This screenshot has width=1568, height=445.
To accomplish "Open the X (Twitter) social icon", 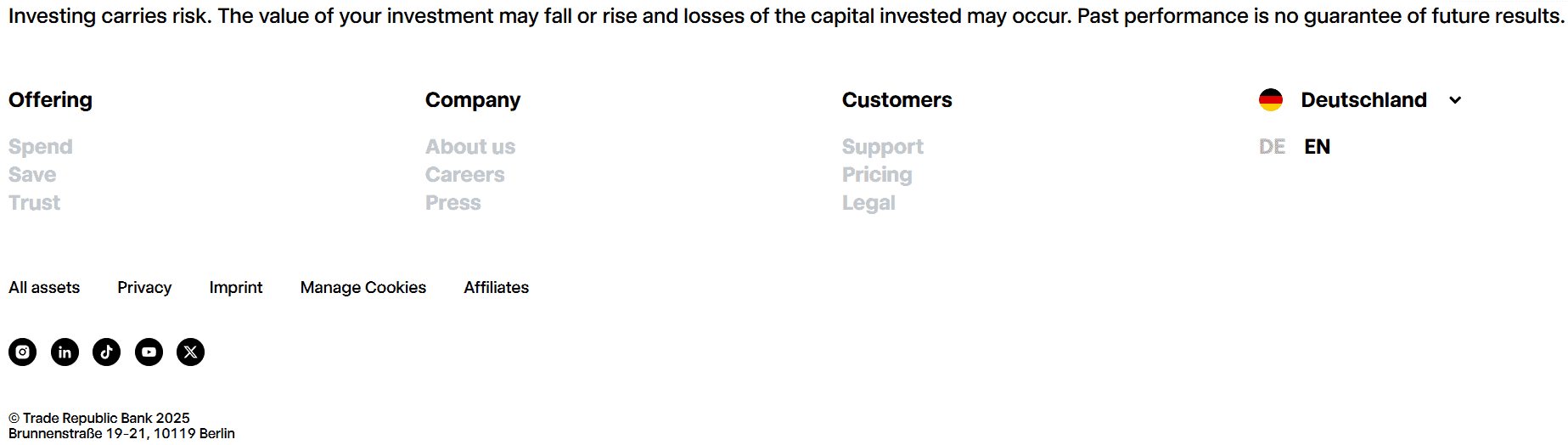I will click(190, 352).
